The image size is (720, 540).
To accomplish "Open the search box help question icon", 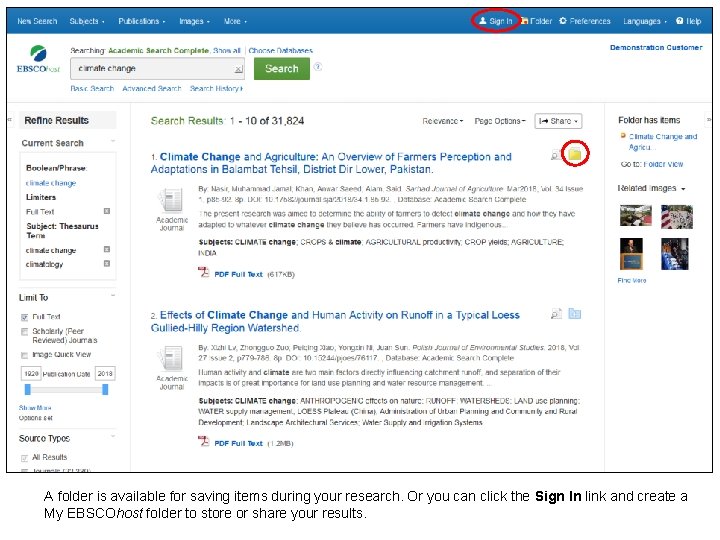I will (x=317, y=67).
